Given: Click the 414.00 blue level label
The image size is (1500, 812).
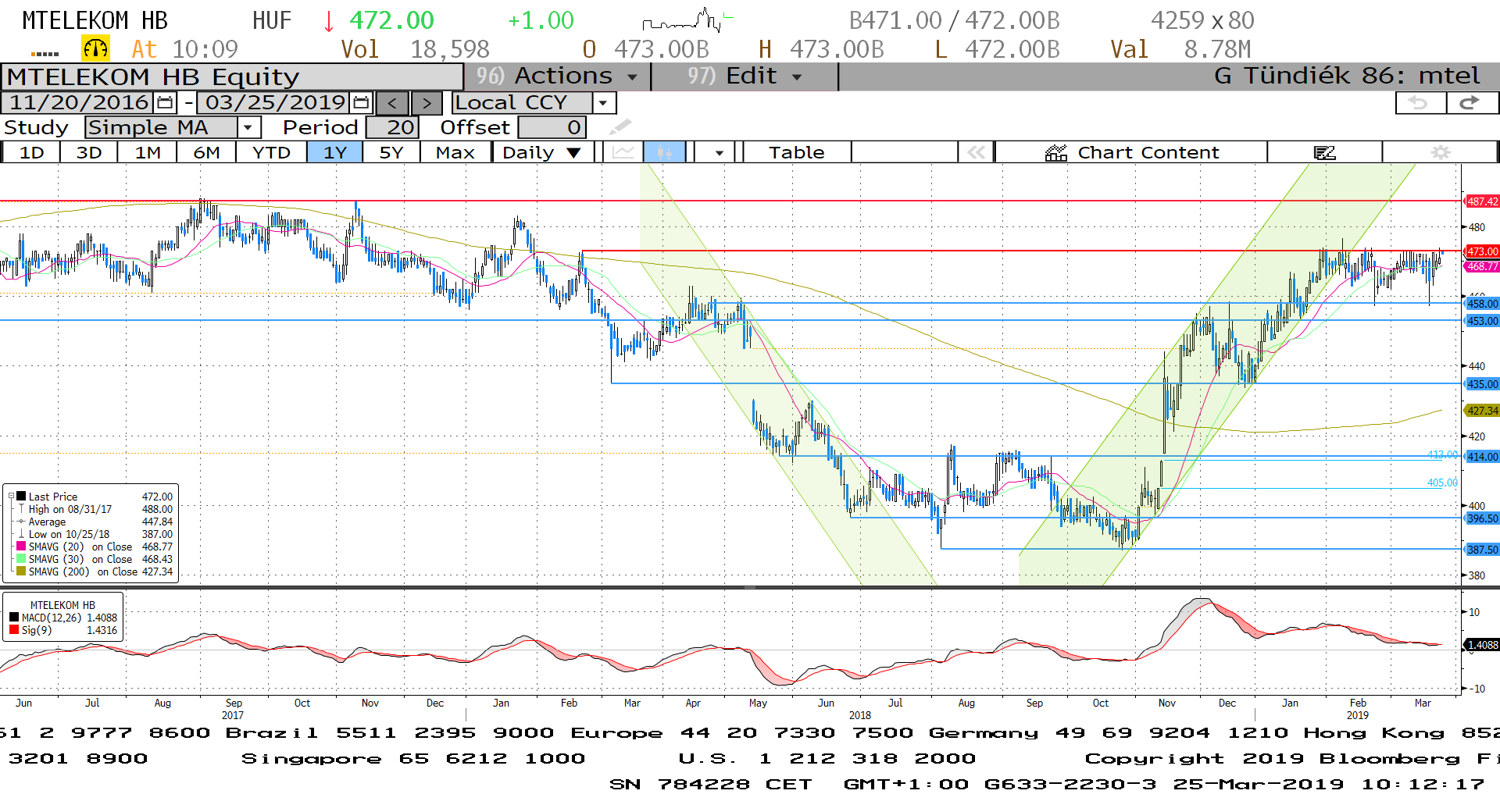Looking at the screenshot, I should 1482,457.
